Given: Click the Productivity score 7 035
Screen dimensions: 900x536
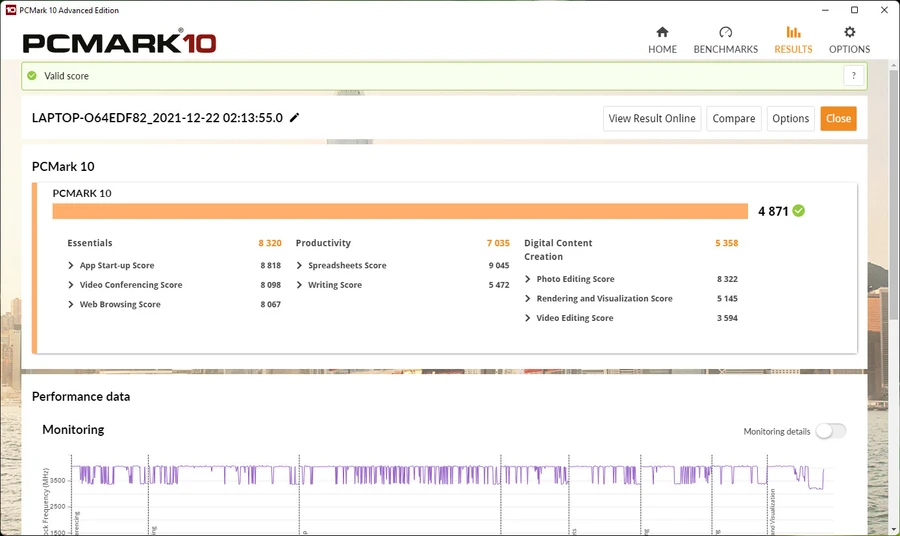Looking at the screenshot, I should (498, 243).
